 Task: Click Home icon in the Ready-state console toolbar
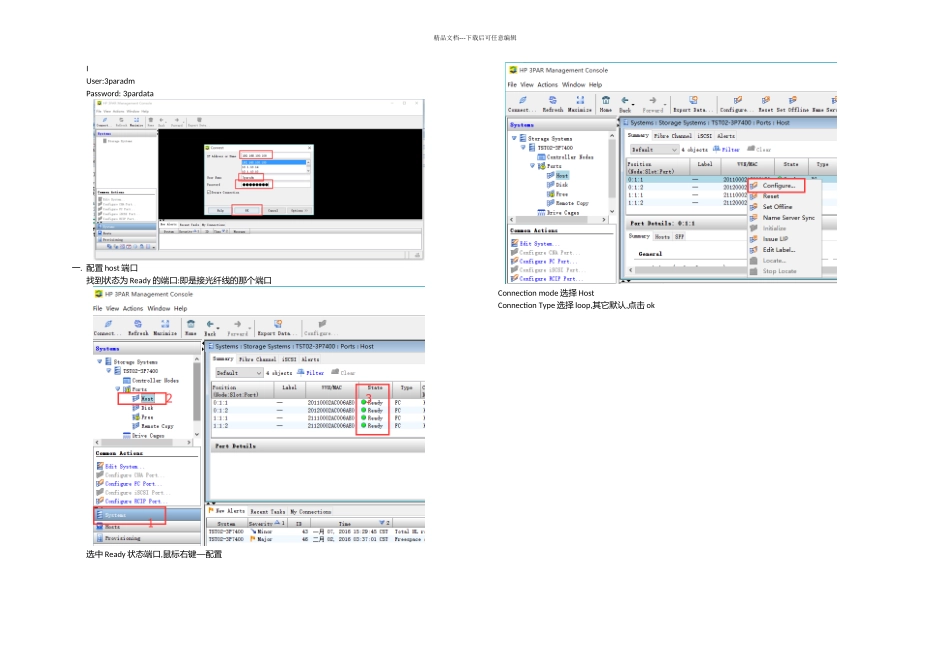pyautogui.click(x=191, y=324)
